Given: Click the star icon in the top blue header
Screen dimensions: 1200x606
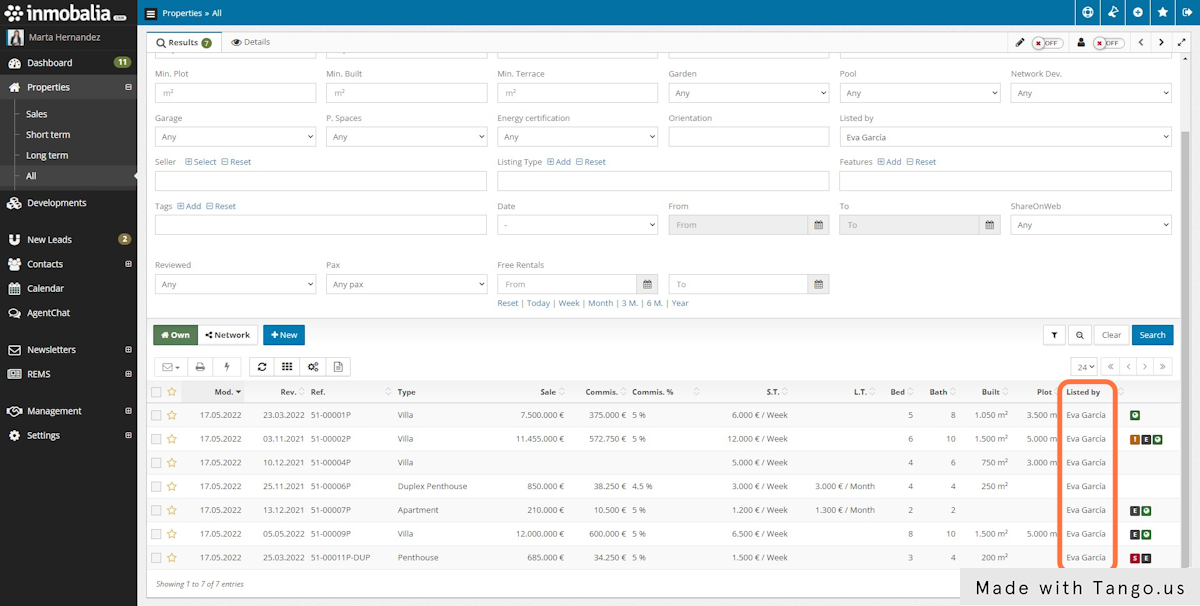Looking at the screenshot, I should point(1162,12).
